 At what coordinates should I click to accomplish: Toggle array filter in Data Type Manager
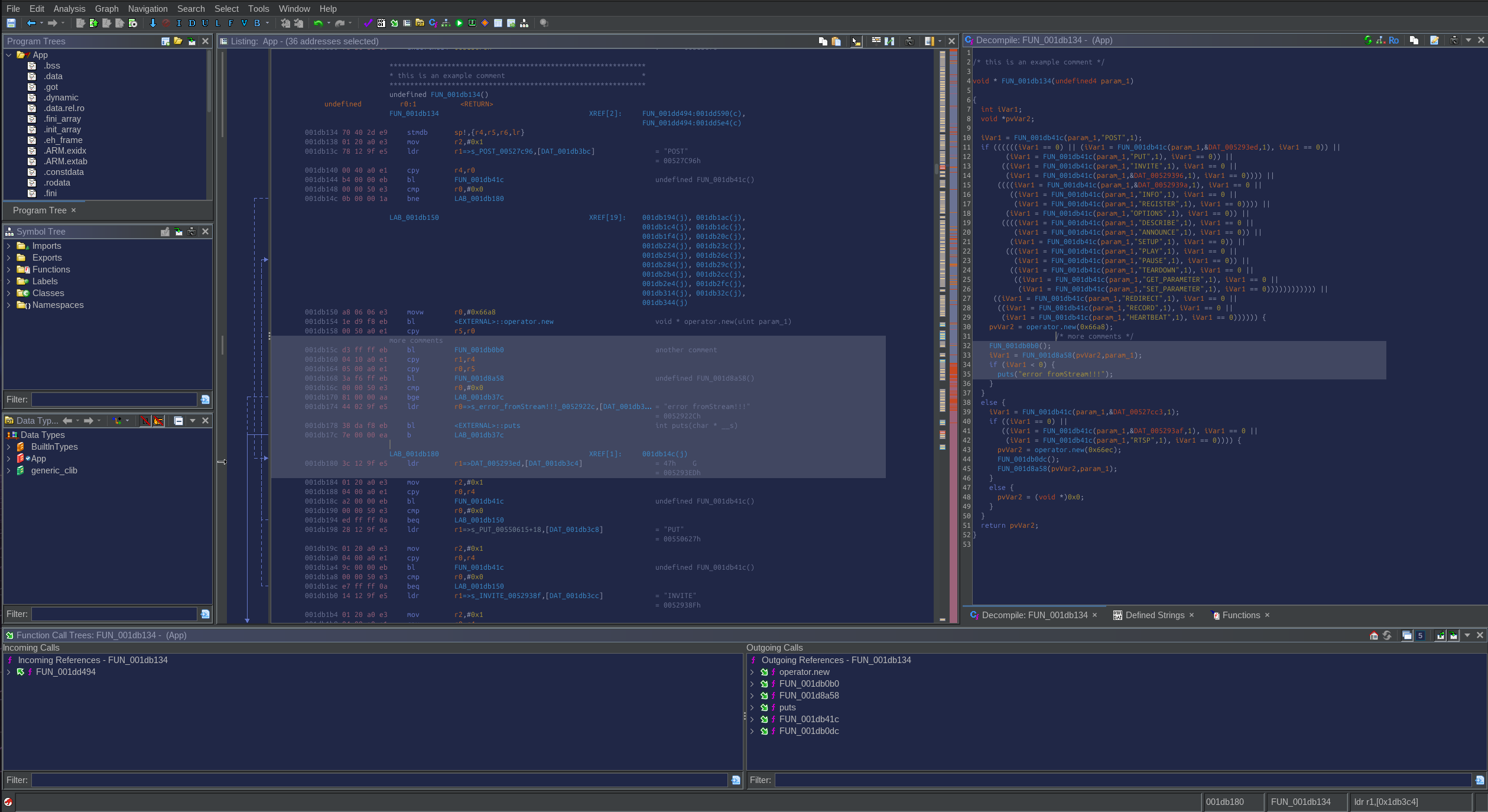[145, 421]
